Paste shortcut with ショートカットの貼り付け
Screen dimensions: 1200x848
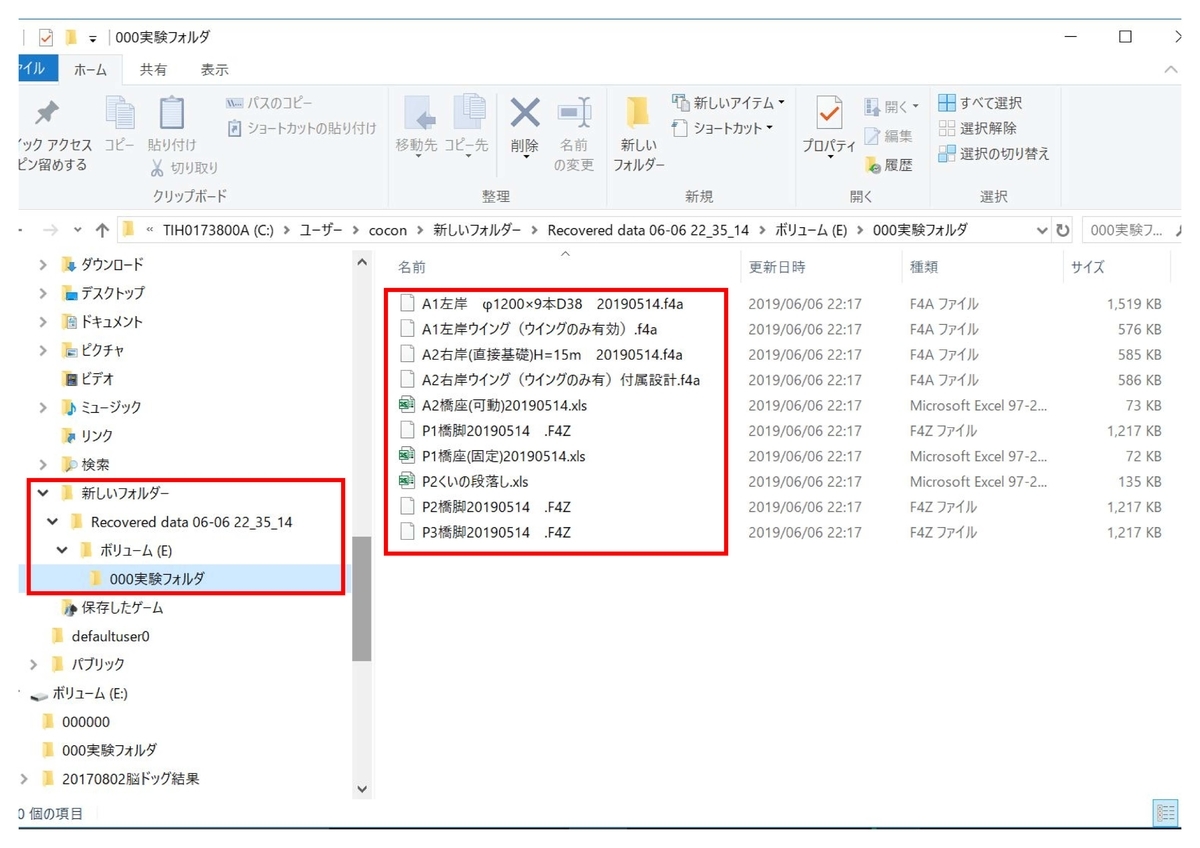coord(302,128)
